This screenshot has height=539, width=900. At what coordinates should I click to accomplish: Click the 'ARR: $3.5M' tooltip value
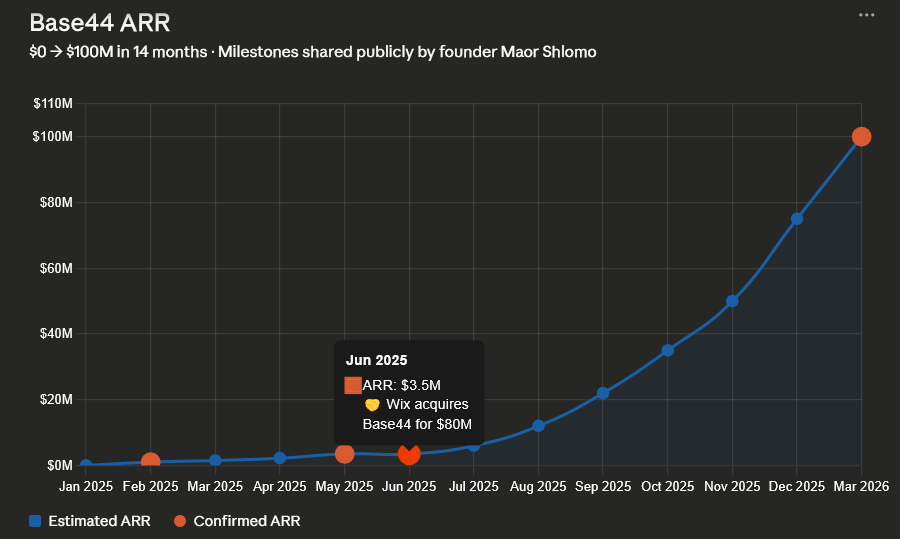(402, 385)
